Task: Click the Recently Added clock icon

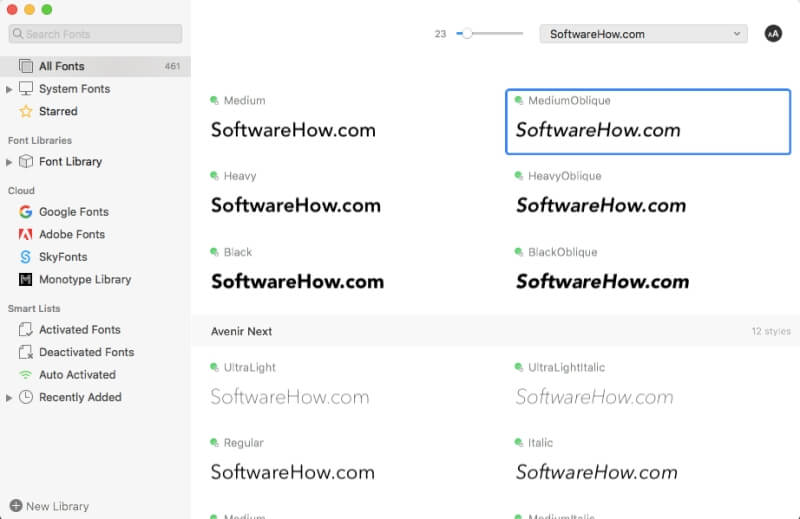Action: point(26,397)
